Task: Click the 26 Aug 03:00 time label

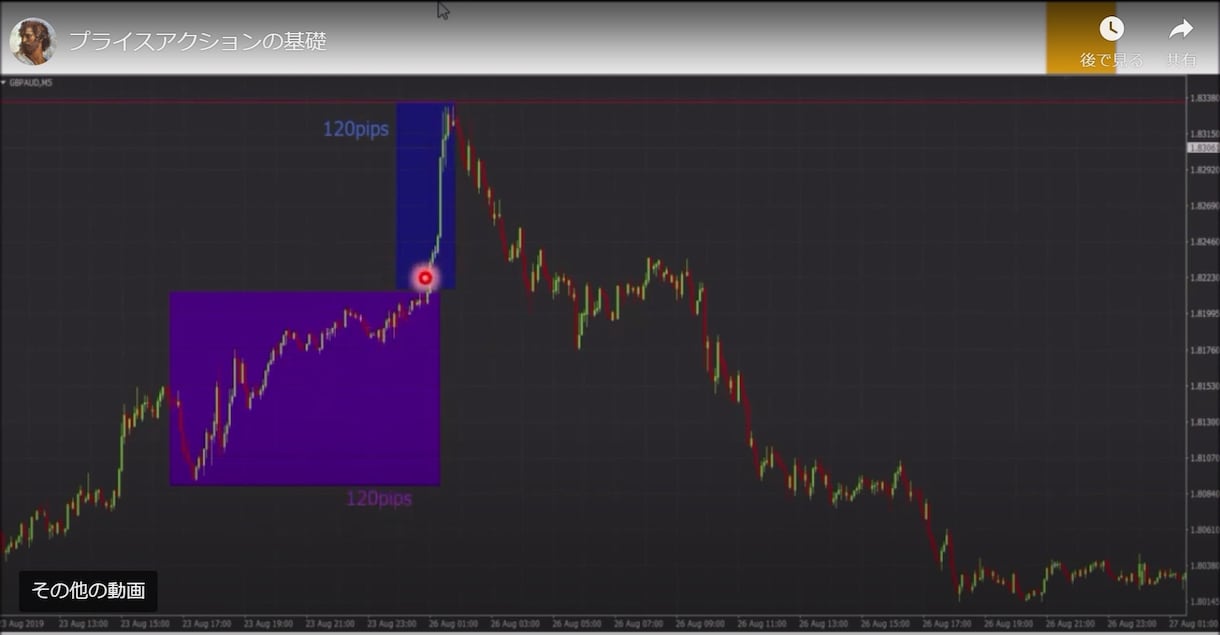Action: coord(516,623)
